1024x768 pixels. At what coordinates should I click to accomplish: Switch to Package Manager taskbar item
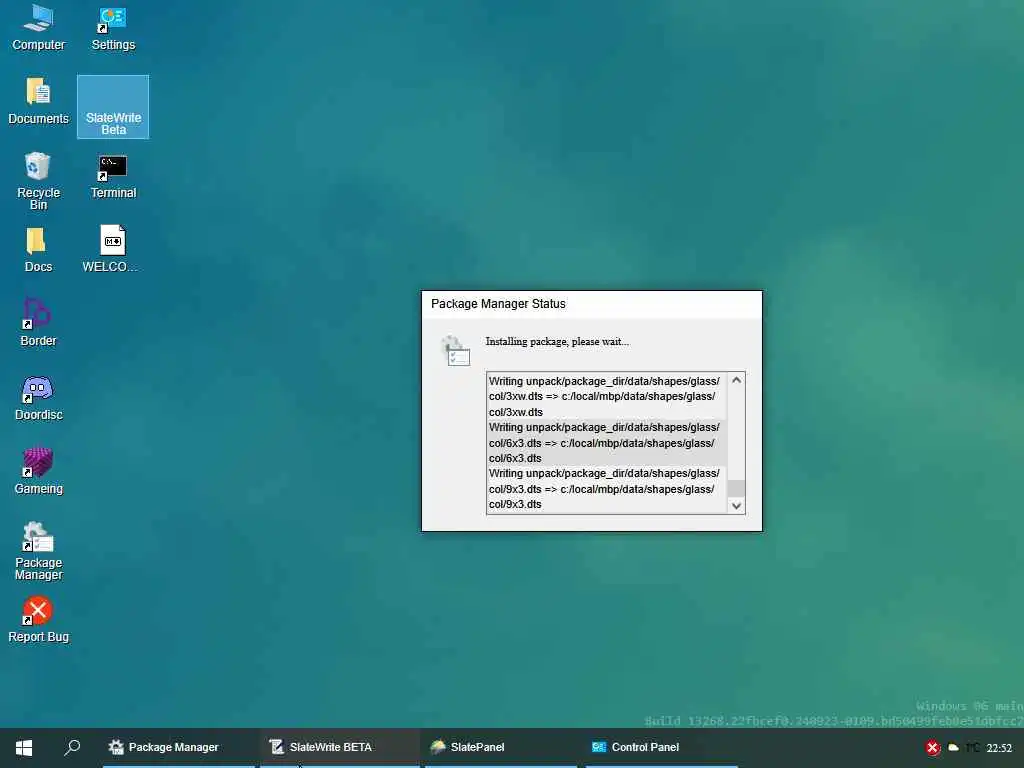point(178,747)
